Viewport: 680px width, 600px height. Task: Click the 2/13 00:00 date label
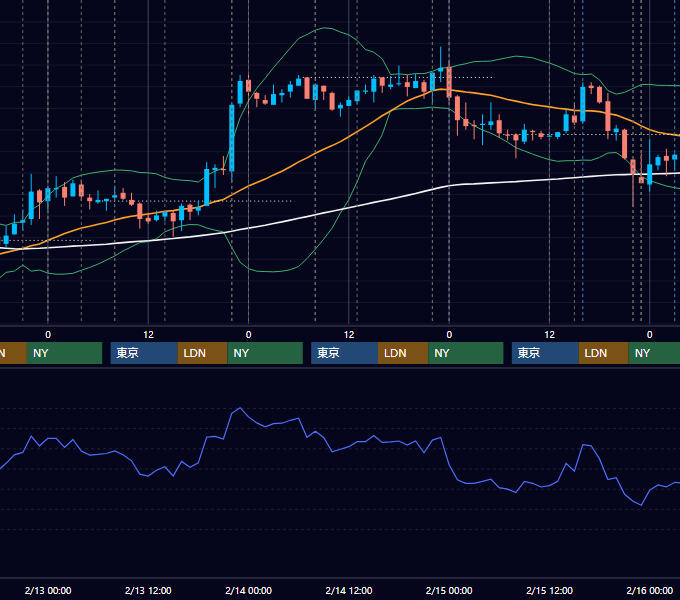click(x=48, y=590)
